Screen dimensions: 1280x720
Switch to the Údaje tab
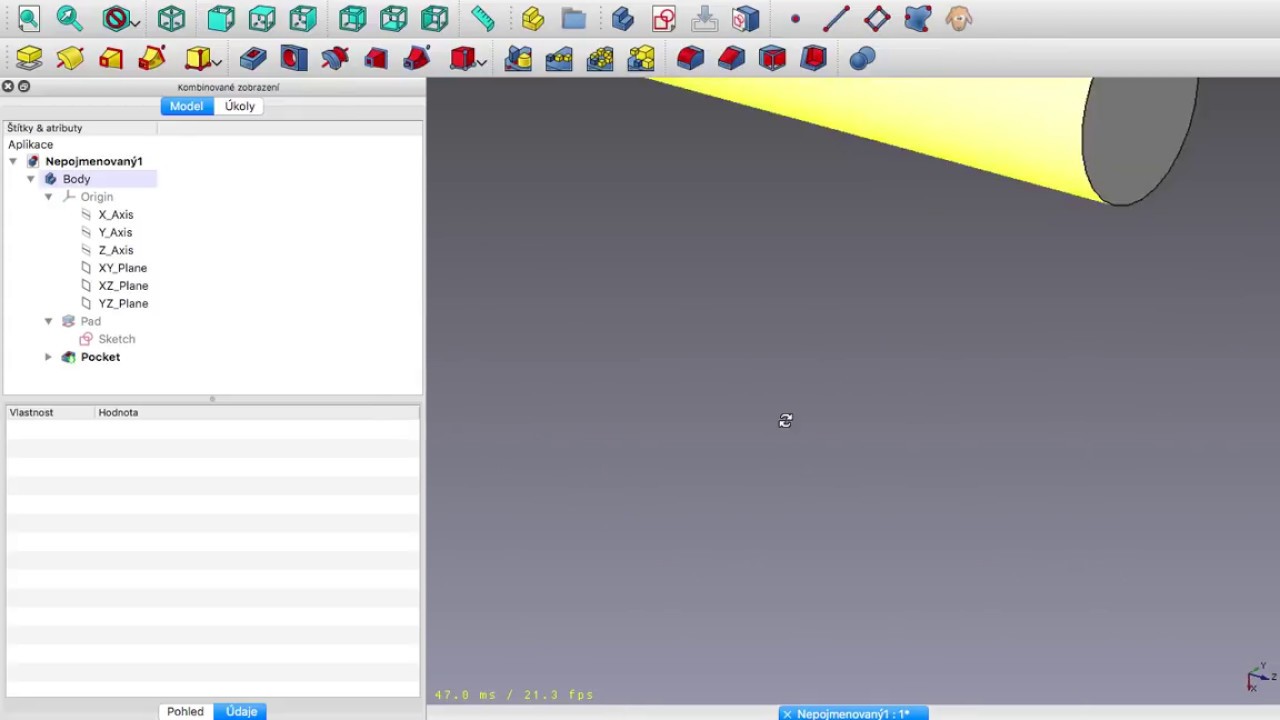(241, 711)
